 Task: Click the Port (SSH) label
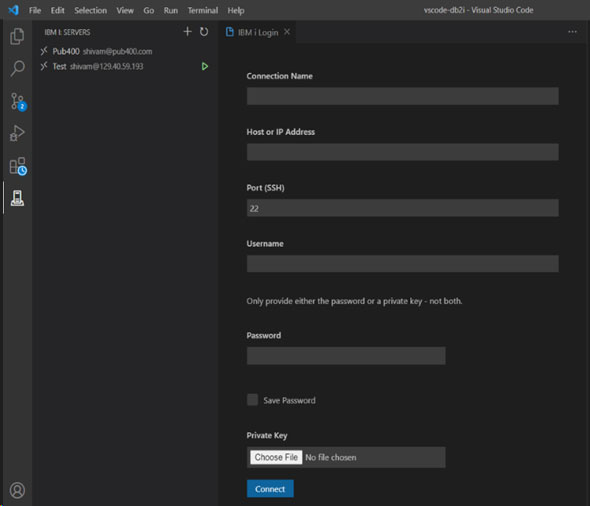[265, 188]
